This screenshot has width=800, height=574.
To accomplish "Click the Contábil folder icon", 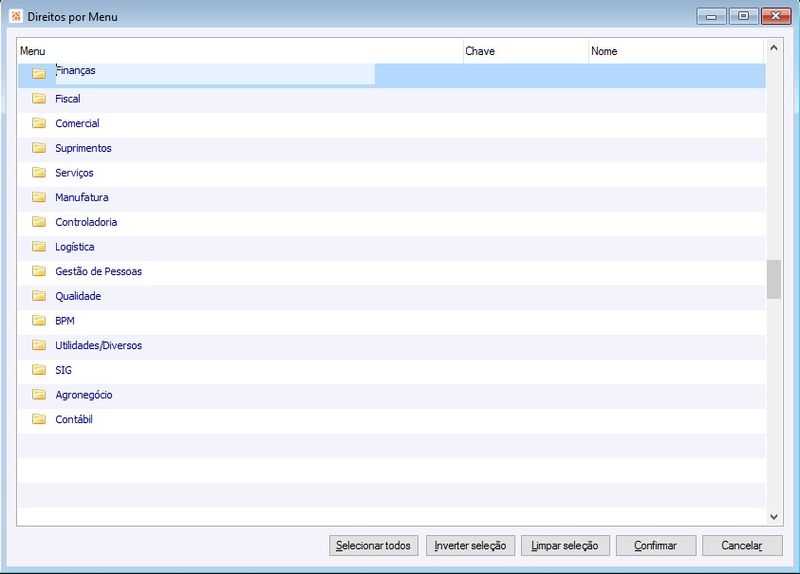I will [39, 419].
